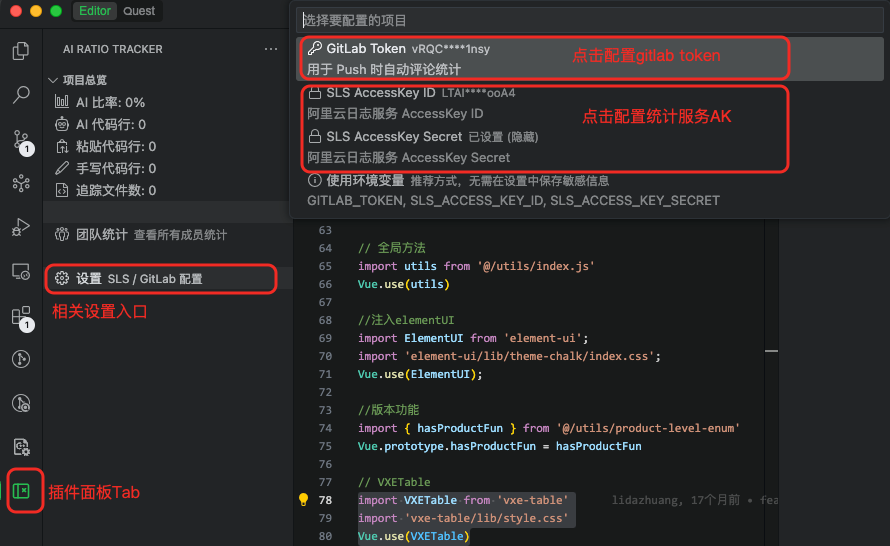The height and width of the screenshot is (546, 890).
Task: Open the AI Ratio Tracker plugin panel
Action: tap(22, 491)
